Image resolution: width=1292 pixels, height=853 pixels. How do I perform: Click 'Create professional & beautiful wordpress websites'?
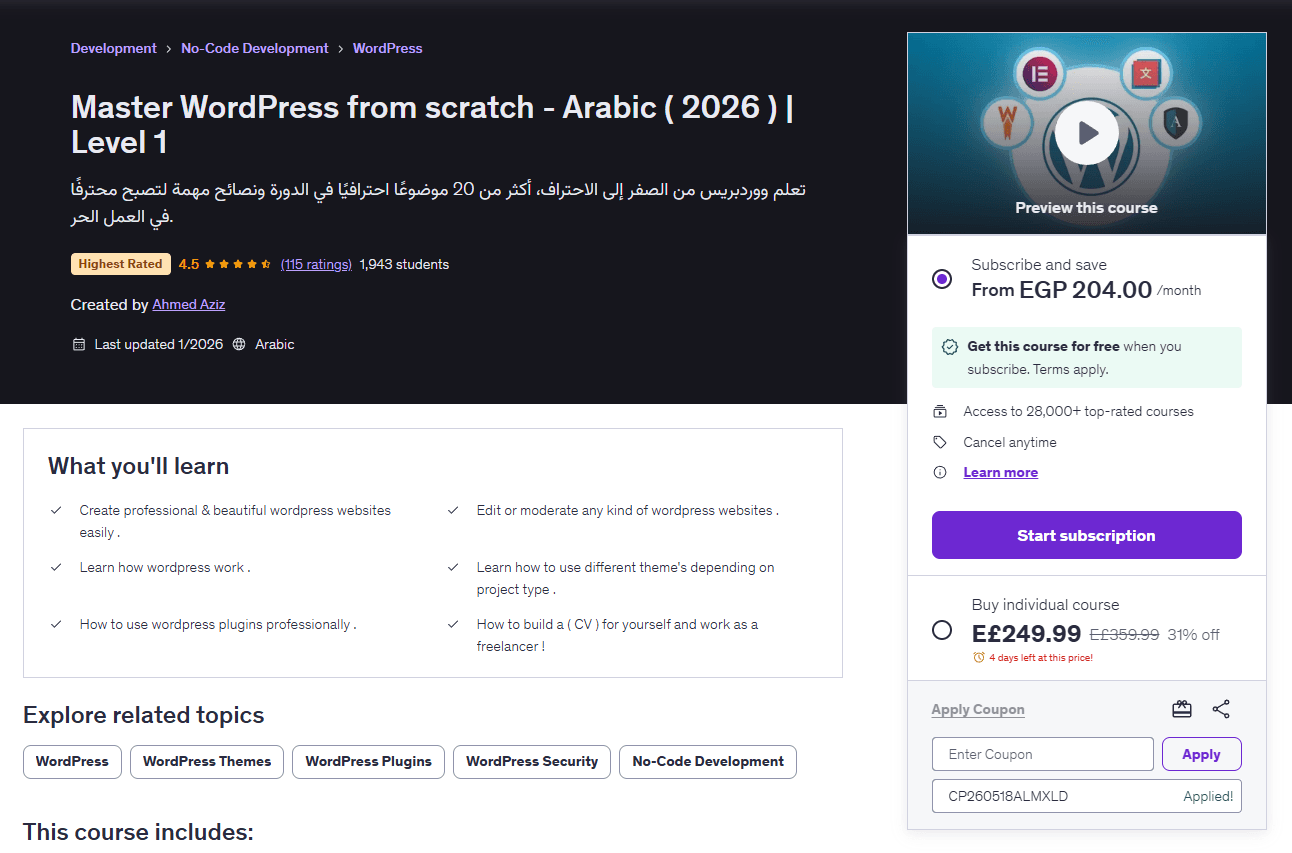pyautogui.click(x=235, y=521)
